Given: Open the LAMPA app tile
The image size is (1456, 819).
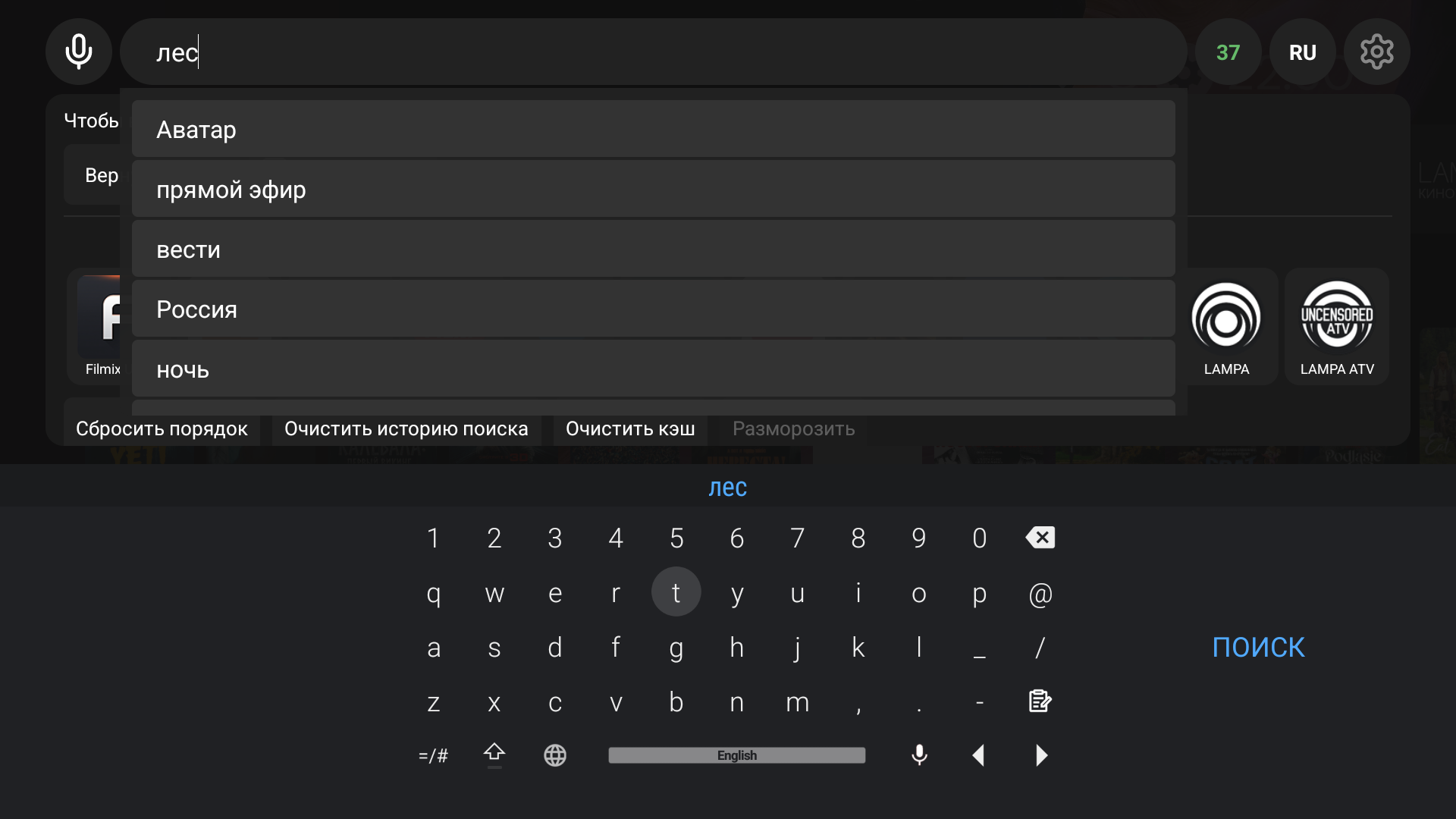Looking at the screenshot, I should point(1226,327).
